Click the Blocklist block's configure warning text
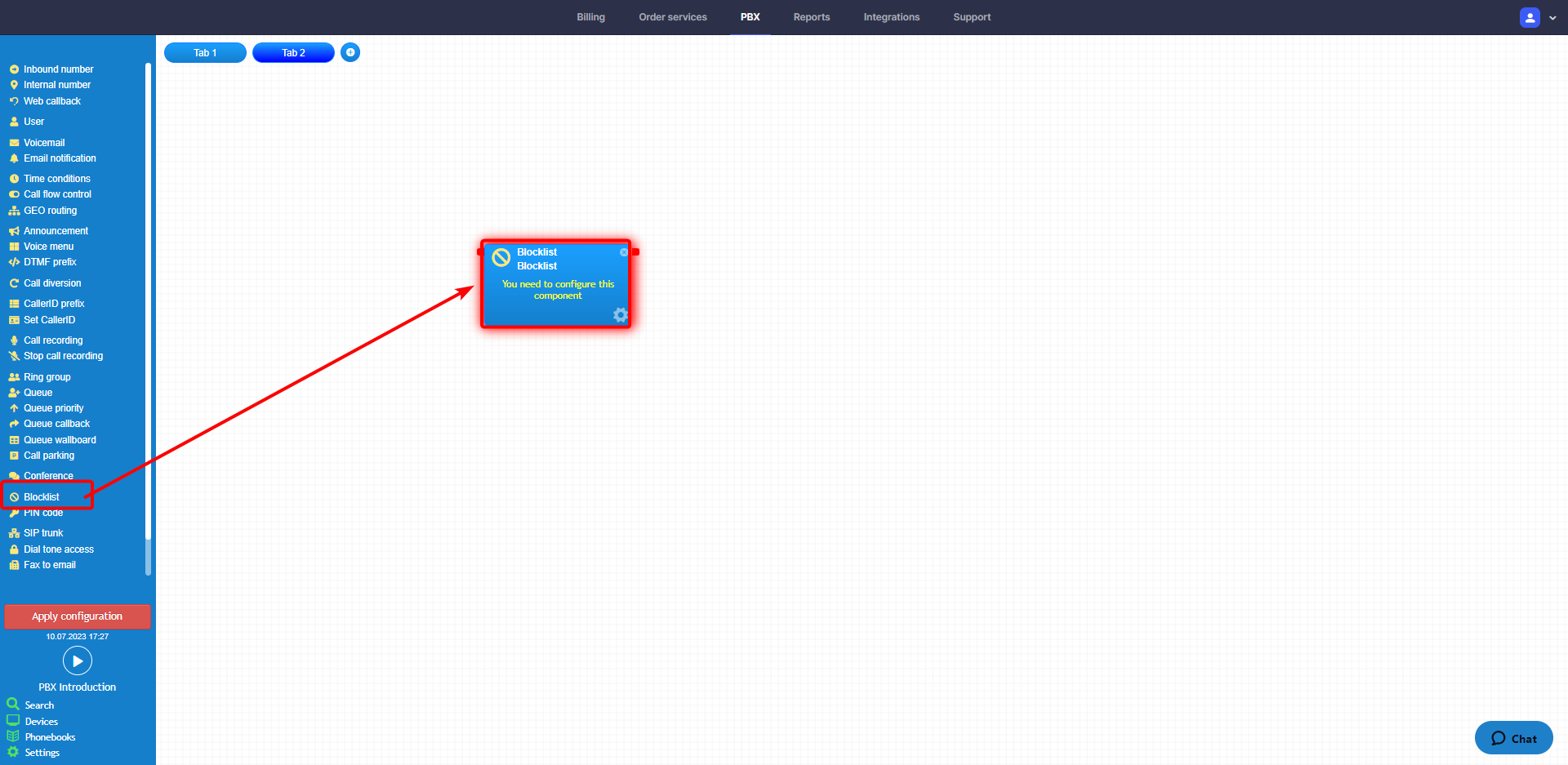 pos(558,290)
